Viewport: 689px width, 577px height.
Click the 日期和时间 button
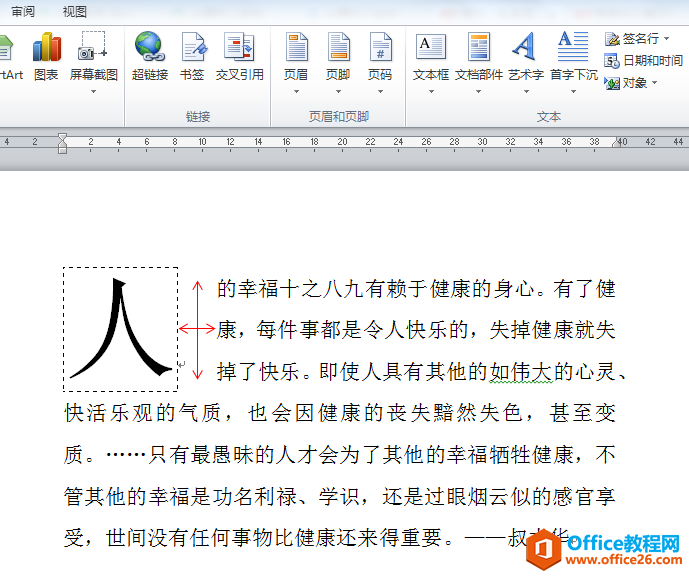[x=644, y=61]
